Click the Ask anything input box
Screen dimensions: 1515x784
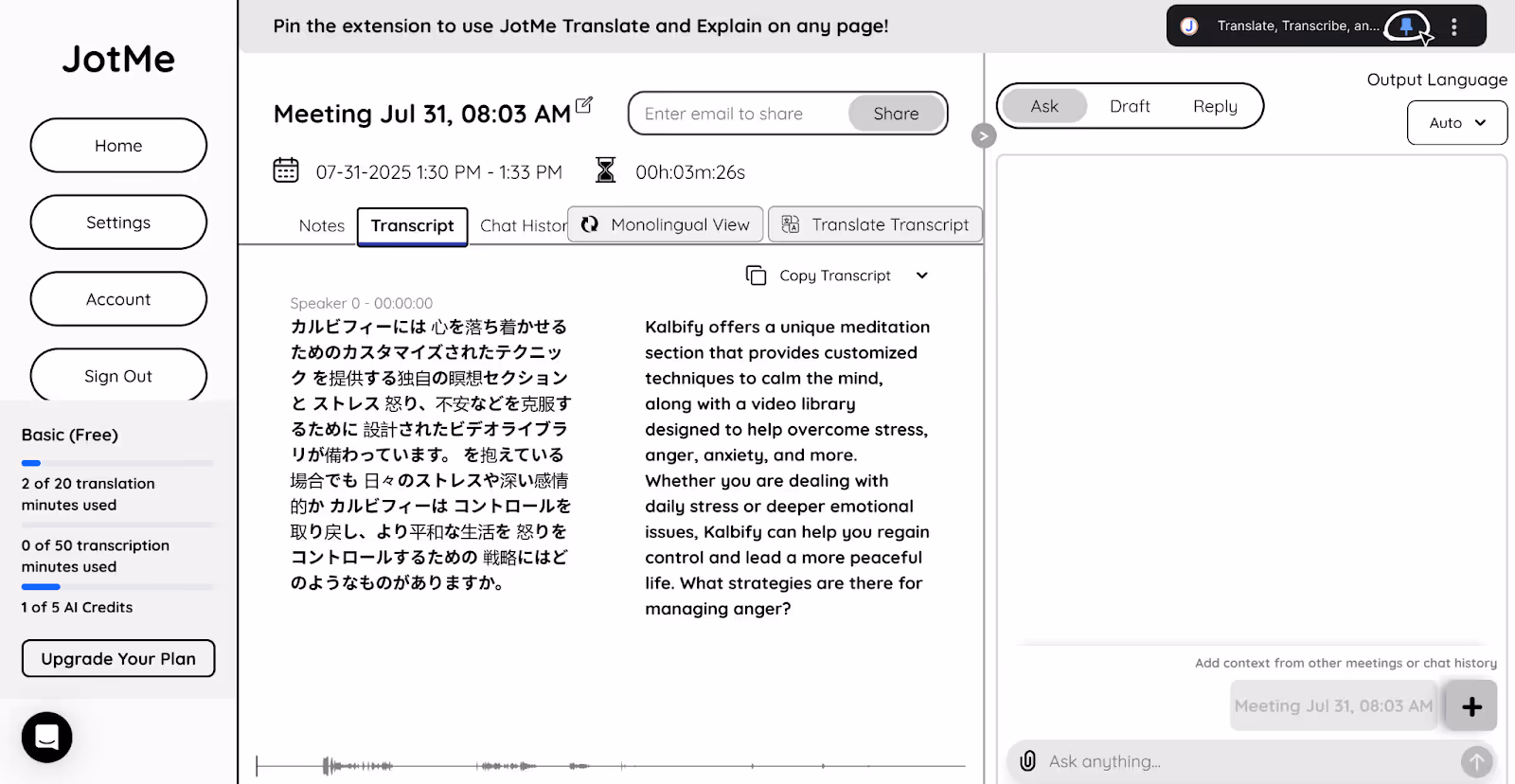point(1250,761)
